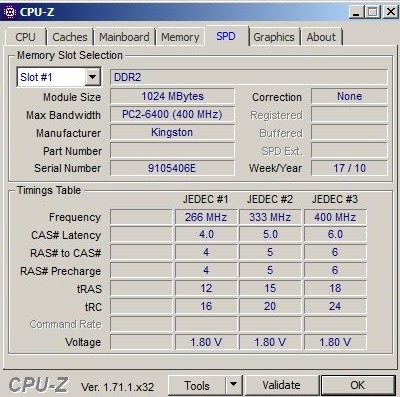The image size is (400, 397).
Task: Open the Tools dropdown arrow
Action: [x=234, y=385]
